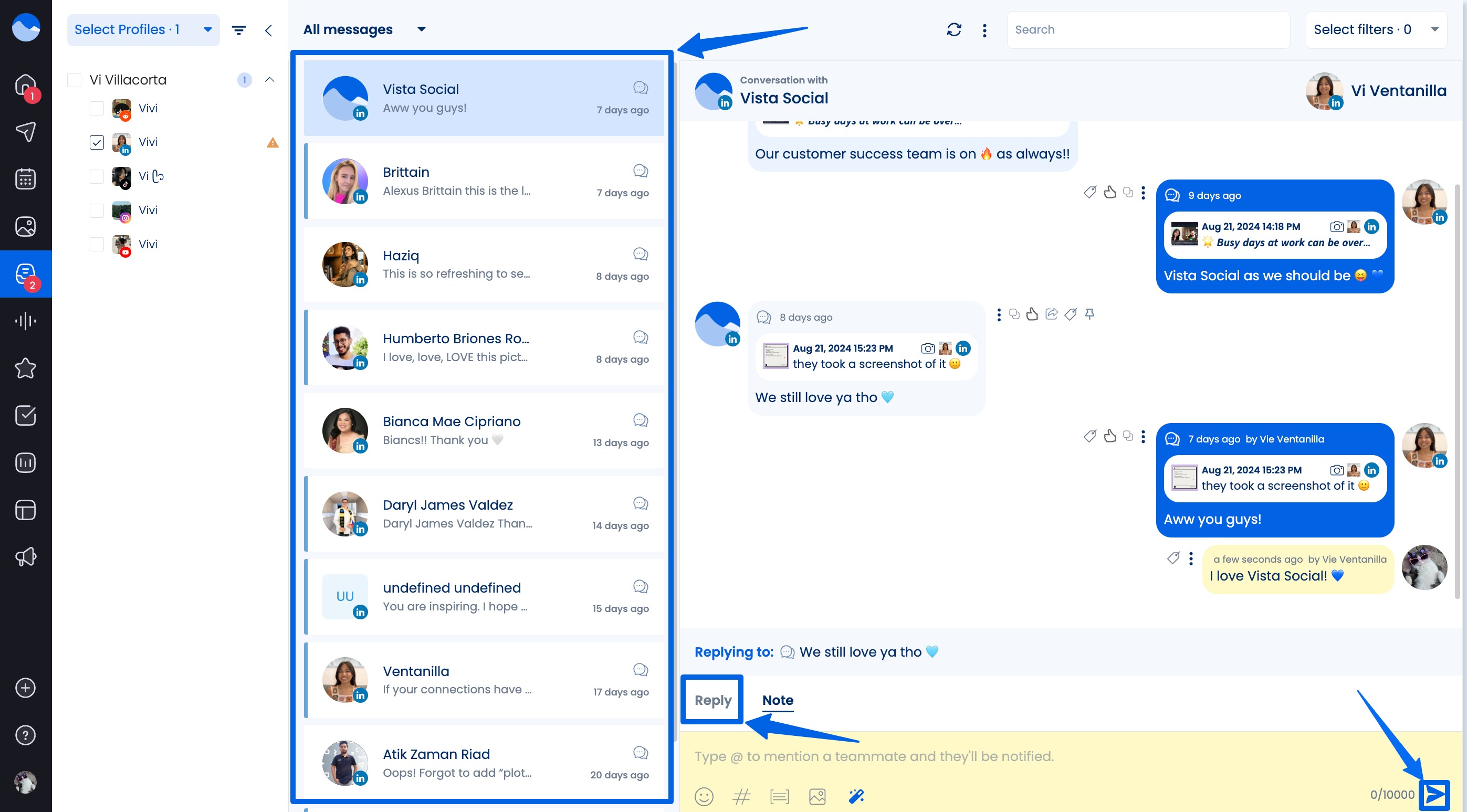Refresh the inbox messages

954,29
